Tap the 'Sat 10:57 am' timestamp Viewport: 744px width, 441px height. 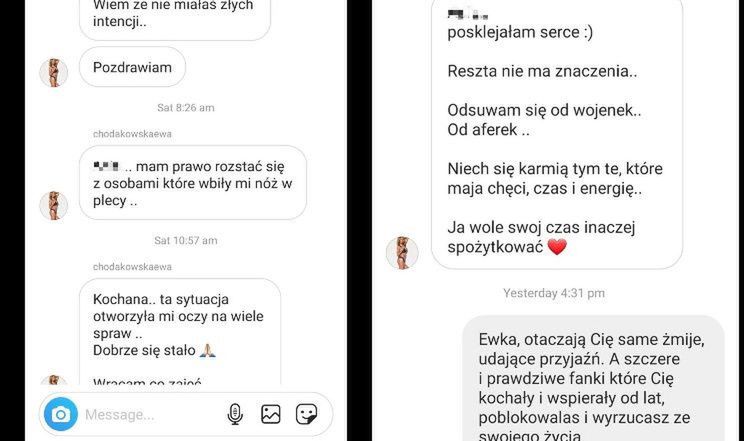click(186, 241)
